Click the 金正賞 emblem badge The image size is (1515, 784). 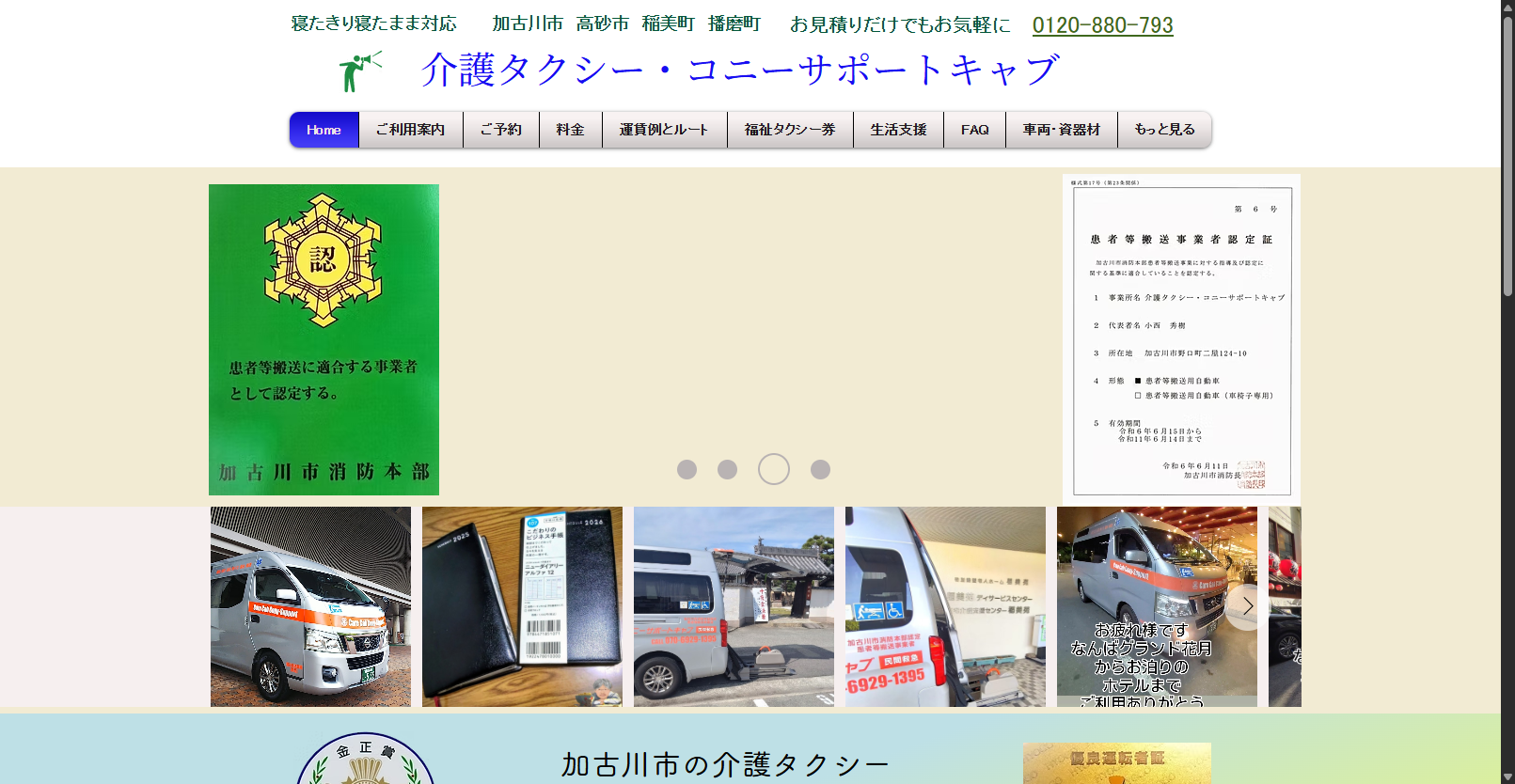pyautogui.click(x=365, y=759)
